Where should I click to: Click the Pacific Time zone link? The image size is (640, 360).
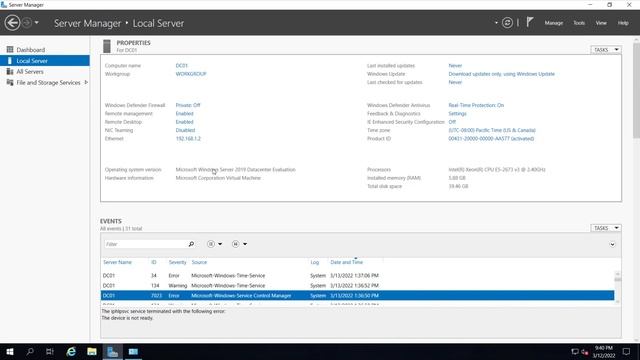pyautogui.click(x=492, y=130)
